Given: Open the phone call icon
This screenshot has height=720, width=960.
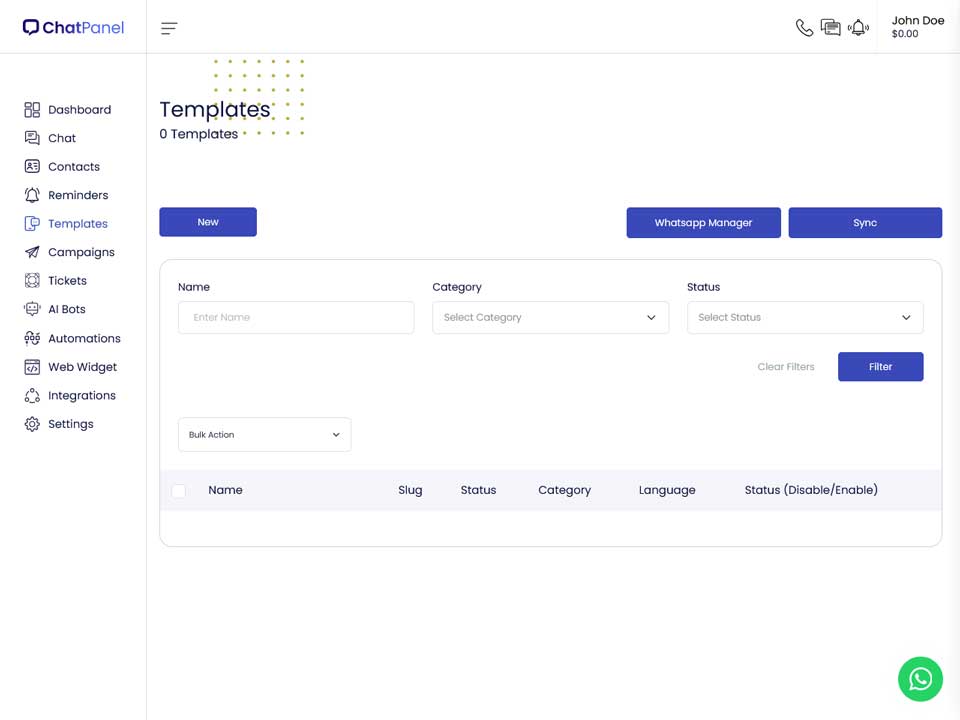Looking at the screenshot, I should click(804, 28).
